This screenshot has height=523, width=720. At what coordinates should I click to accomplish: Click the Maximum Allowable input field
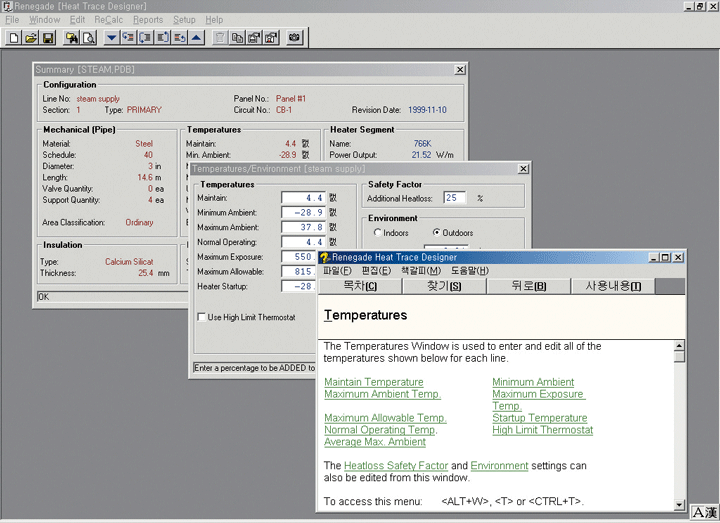pyautogui.click(x=299, y=271)
